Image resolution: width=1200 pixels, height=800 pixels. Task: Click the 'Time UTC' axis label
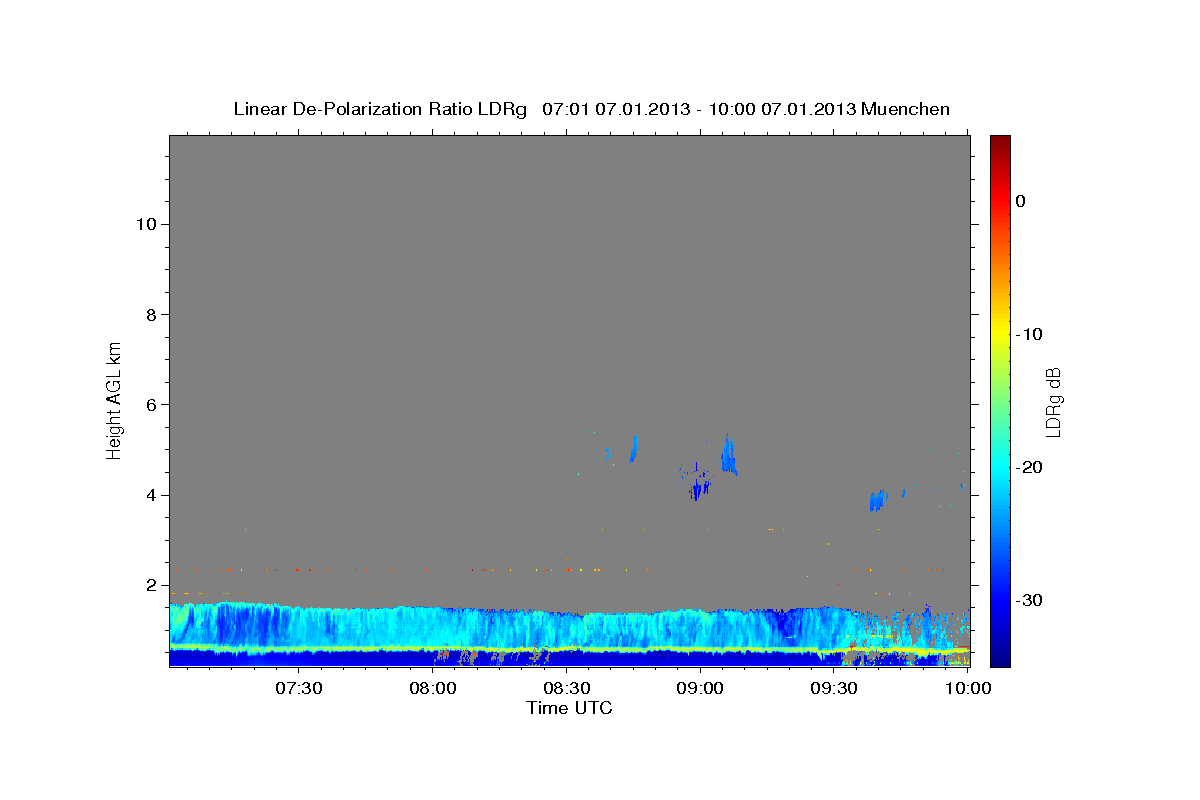pos(569,708)
